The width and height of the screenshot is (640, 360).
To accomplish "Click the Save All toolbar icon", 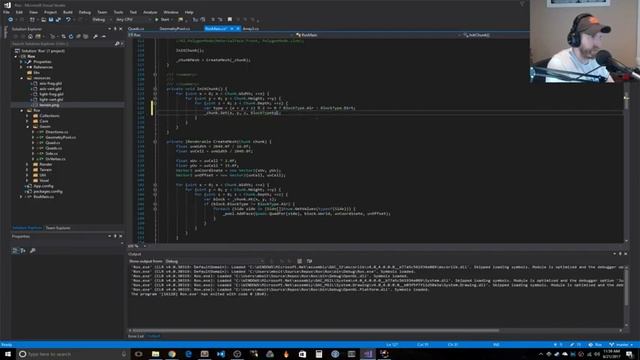I will click(58, 20).
